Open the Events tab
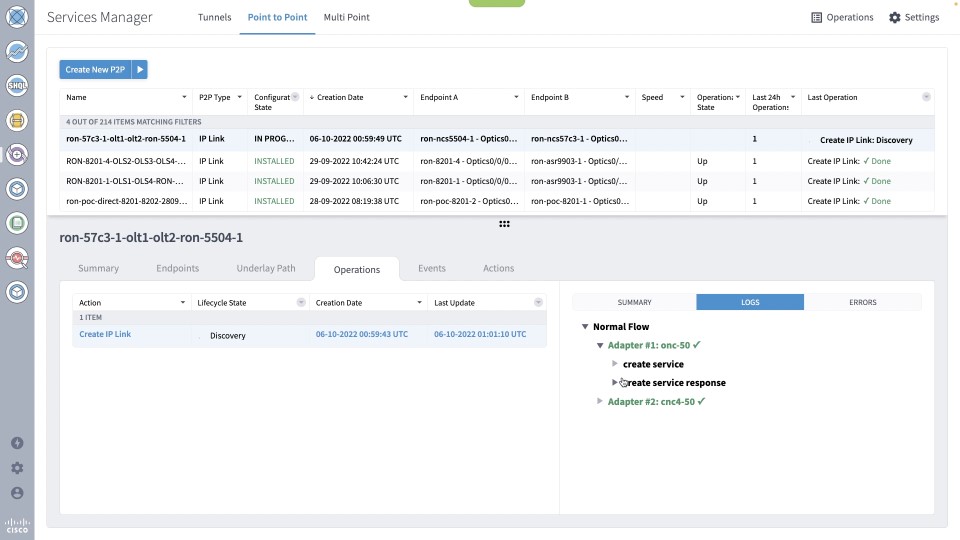This screenshot has width=960, height=540. [432, 268]
